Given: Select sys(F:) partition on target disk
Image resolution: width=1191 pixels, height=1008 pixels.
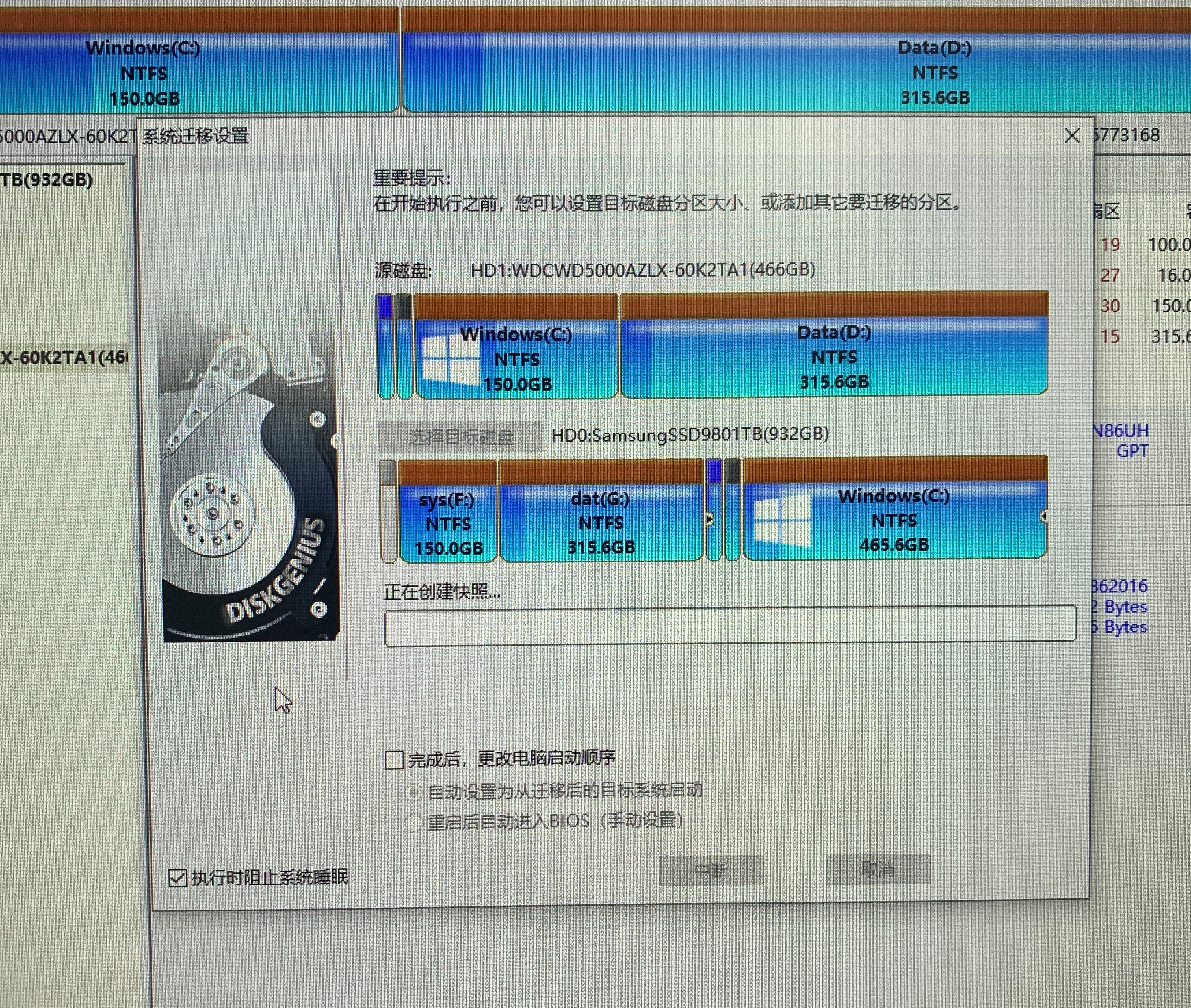Looking at the screenshot, I should [448, 523].
